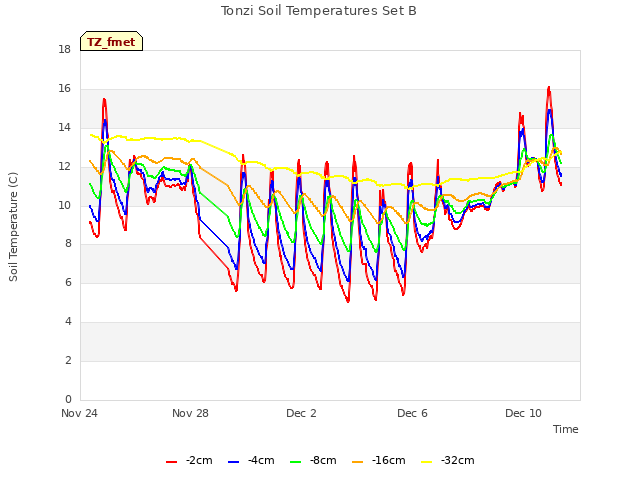Select the chart title Tonzi Soil Temperatures Set B

click(319, 11)
